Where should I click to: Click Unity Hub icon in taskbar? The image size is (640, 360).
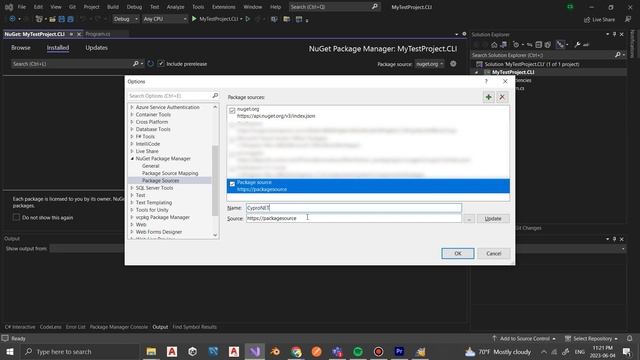pyautogui.click(x=193, y=351)
